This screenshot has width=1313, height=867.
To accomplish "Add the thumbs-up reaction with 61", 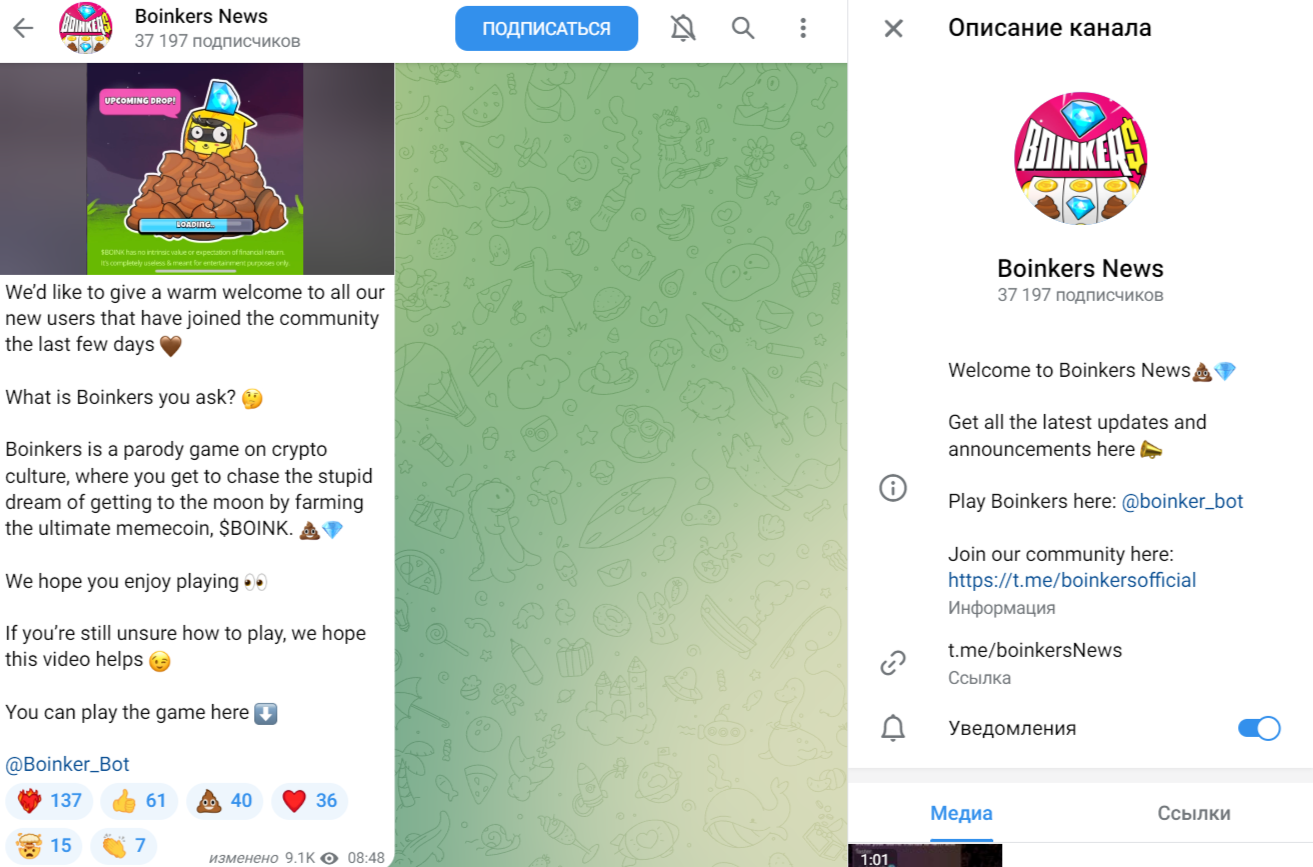I will pos(139,801).
